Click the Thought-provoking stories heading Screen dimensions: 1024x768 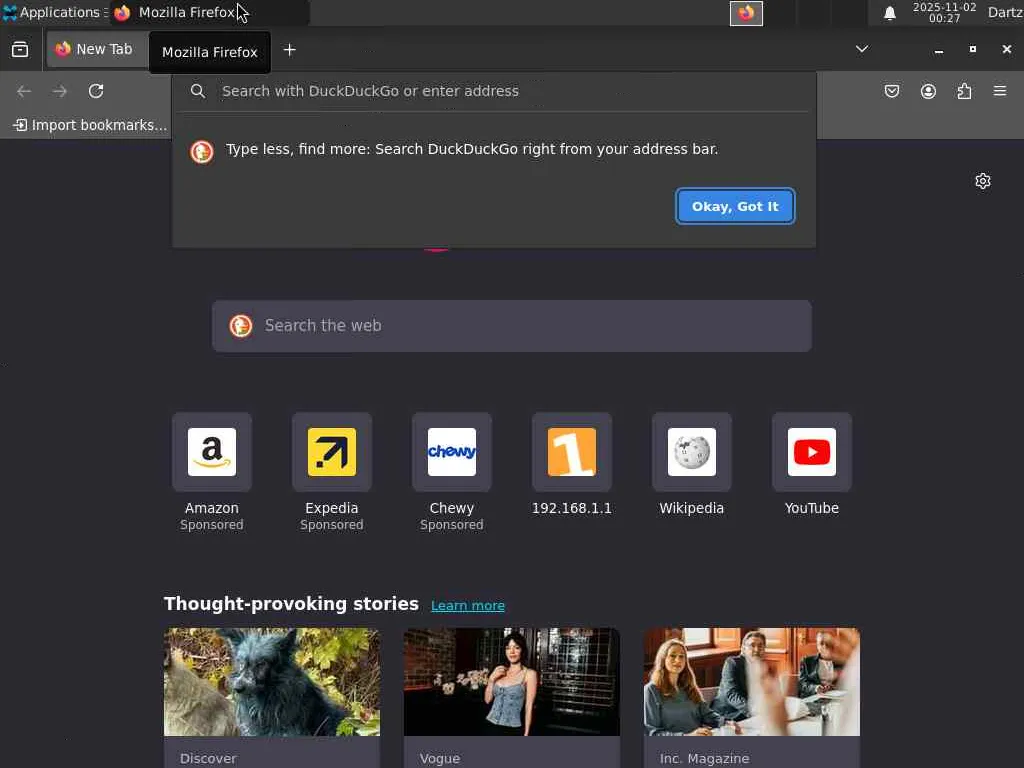[x=291, y=604]
